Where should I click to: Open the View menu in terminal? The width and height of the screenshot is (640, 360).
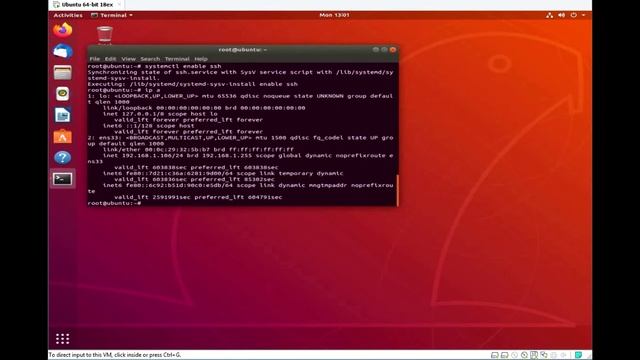click(128, 59)
